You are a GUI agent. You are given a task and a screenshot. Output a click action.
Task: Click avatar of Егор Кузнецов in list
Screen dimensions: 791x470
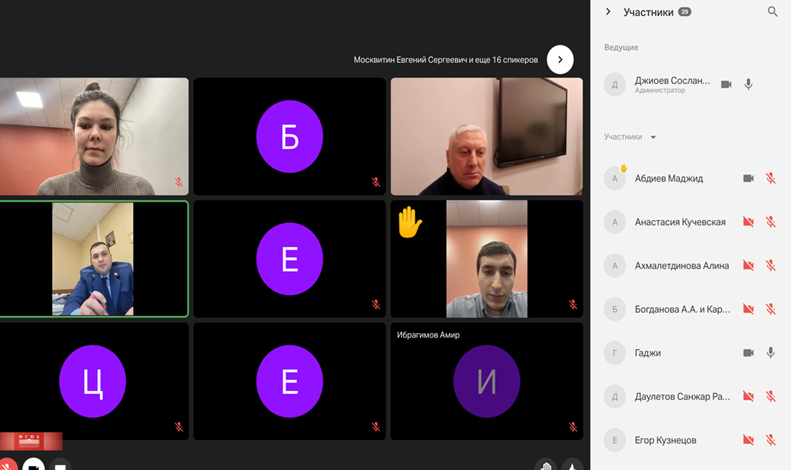pos(615,440)
